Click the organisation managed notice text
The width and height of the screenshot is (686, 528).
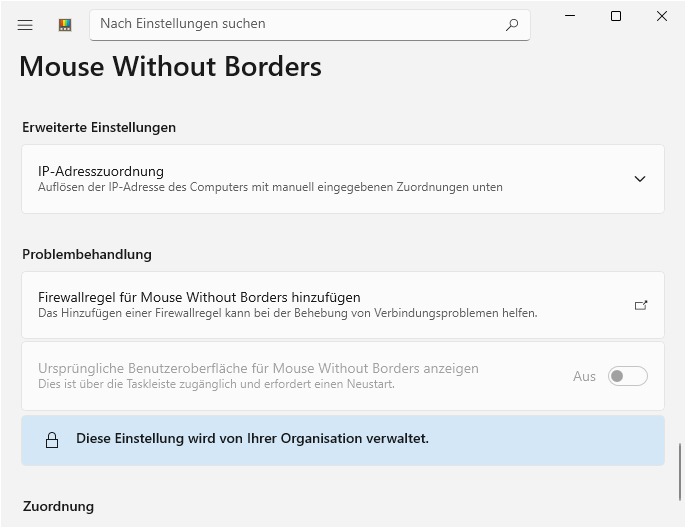click(252, 438)
